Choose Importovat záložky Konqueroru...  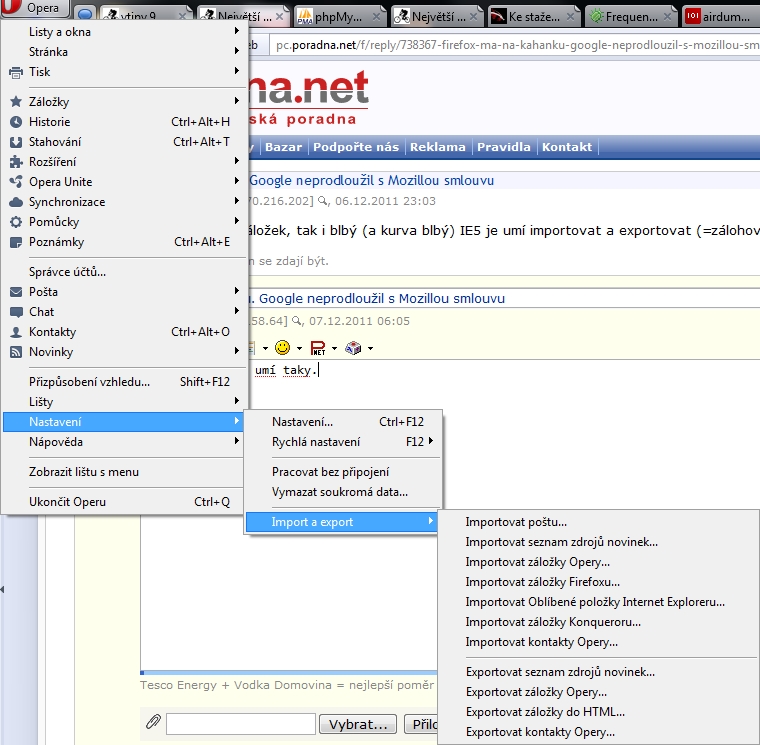[x=599, y=622]
